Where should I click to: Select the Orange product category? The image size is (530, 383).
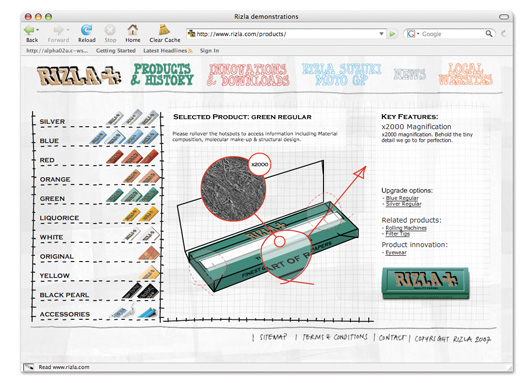tap(96, 177)
